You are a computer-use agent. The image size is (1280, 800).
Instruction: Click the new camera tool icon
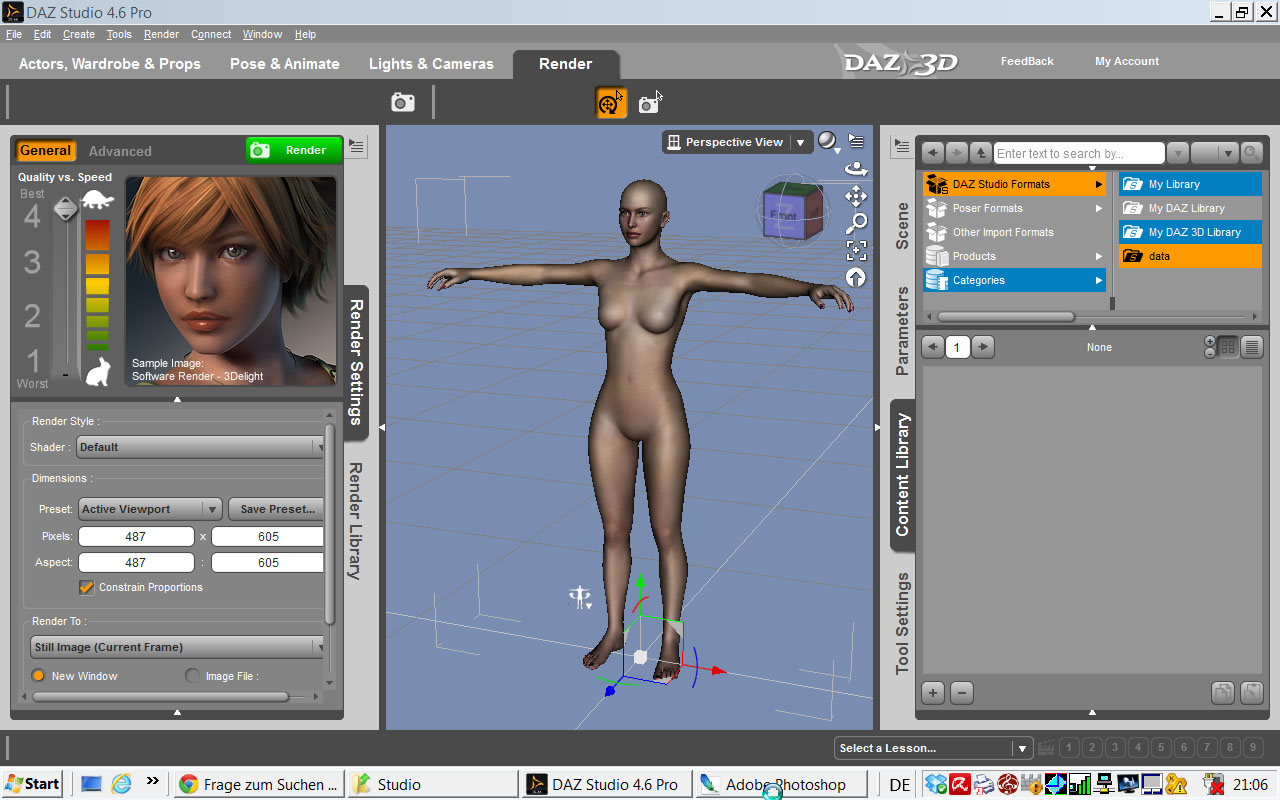(x=650, y=102)
